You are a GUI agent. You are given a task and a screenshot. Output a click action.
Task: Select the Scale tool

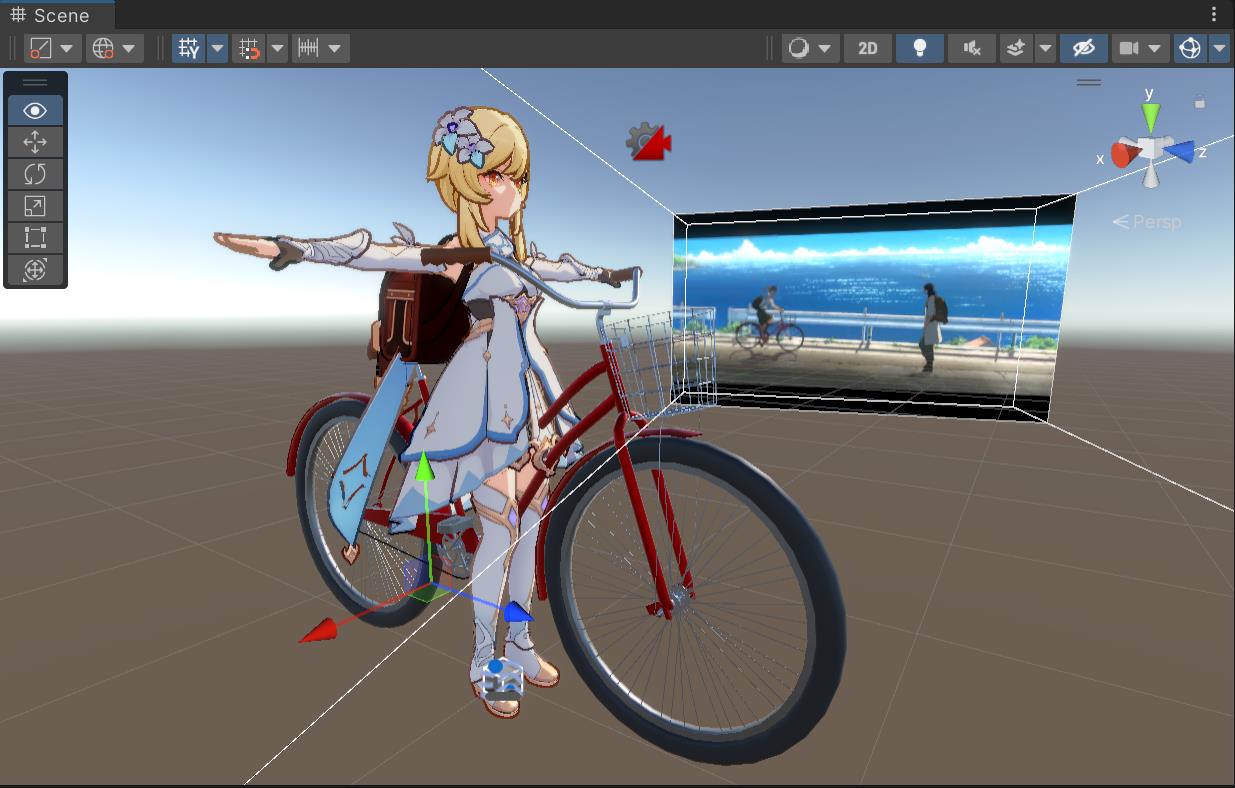pos(35,206)
